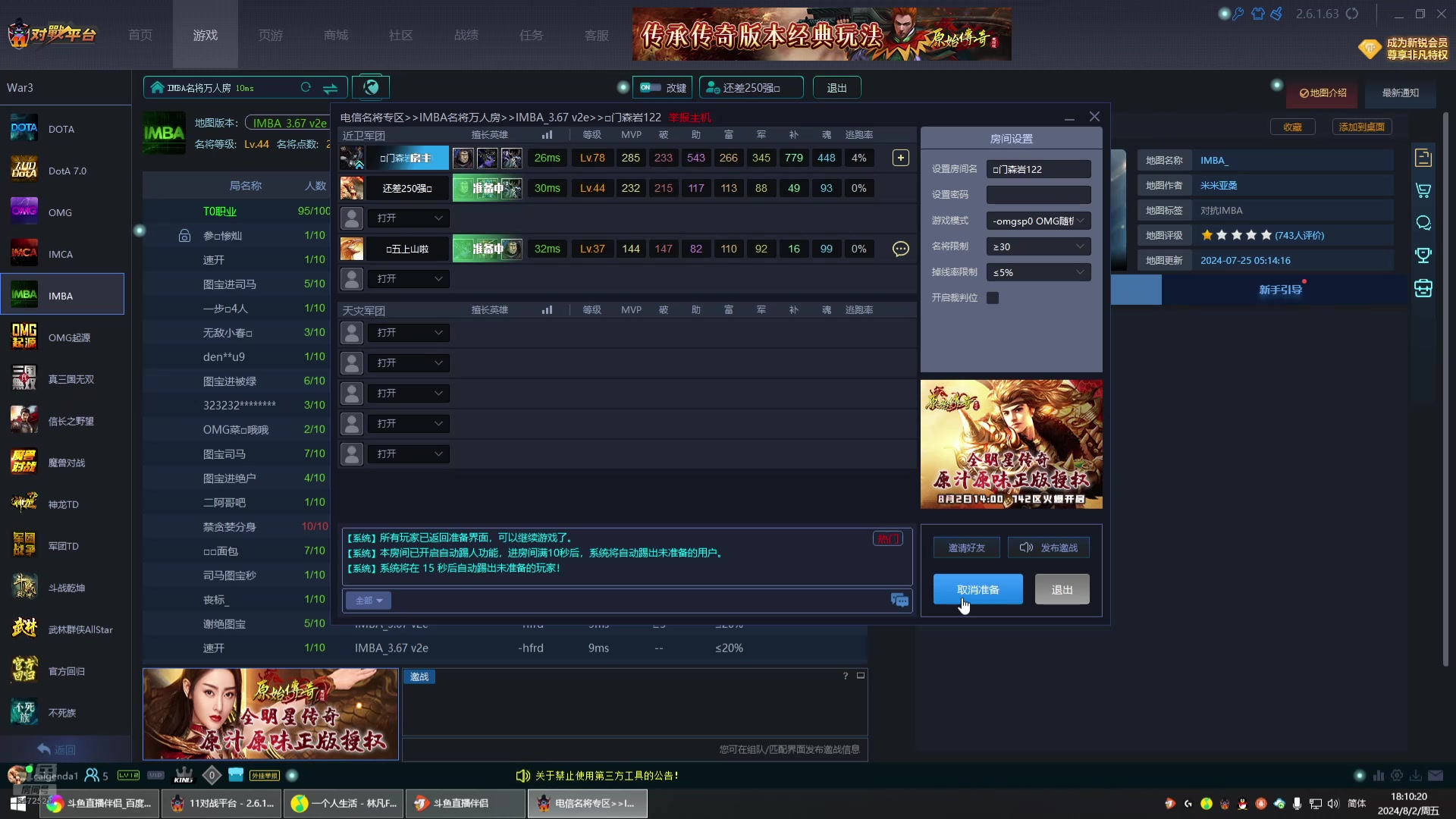Open 游戏模式 dropdown
Image resolution: width=1456 pixels, height=819 pixels.
(x=1038, y=221)
